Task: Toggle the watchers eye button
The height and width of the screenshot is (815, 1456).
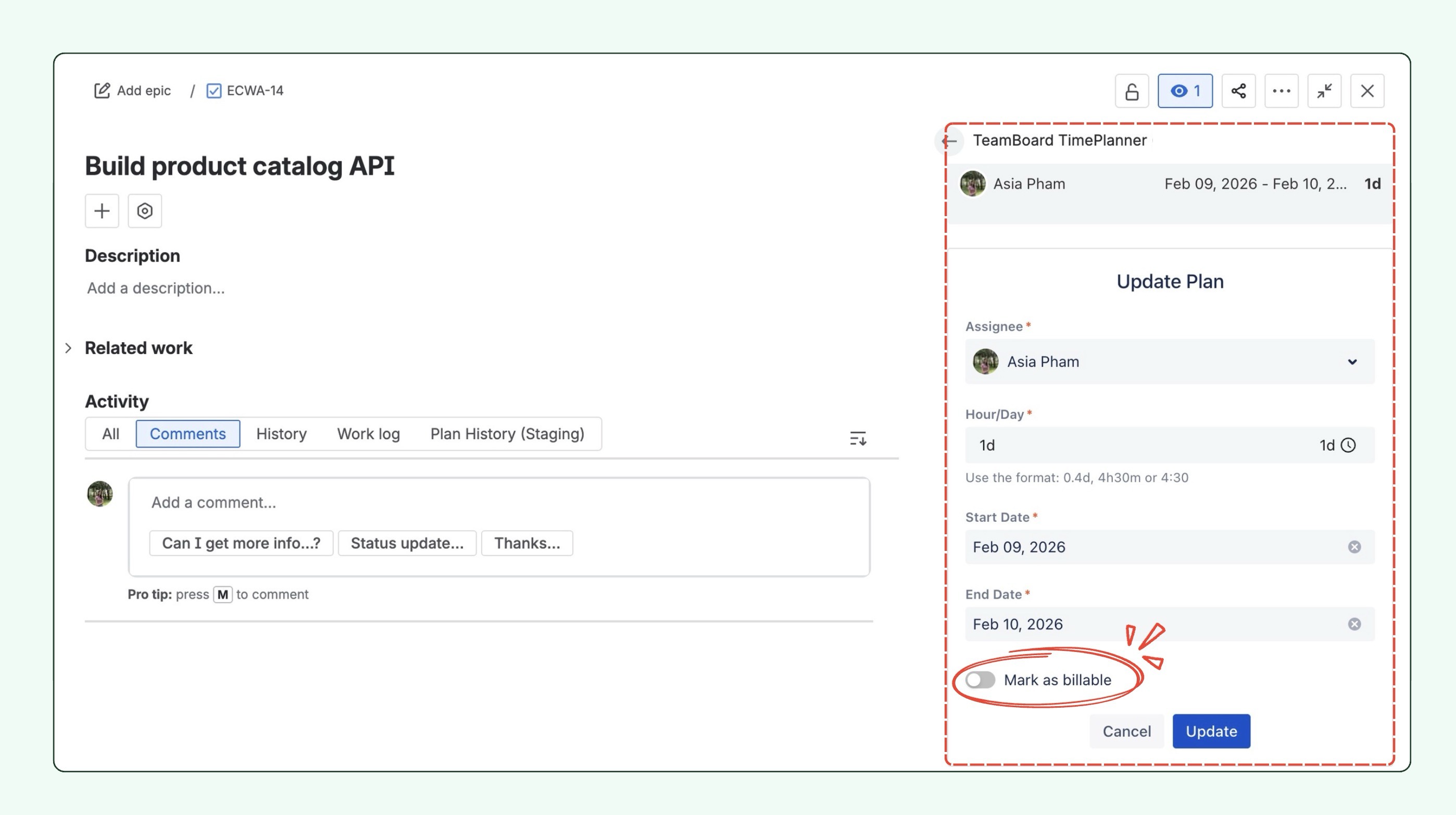Action: point(1185,91)
